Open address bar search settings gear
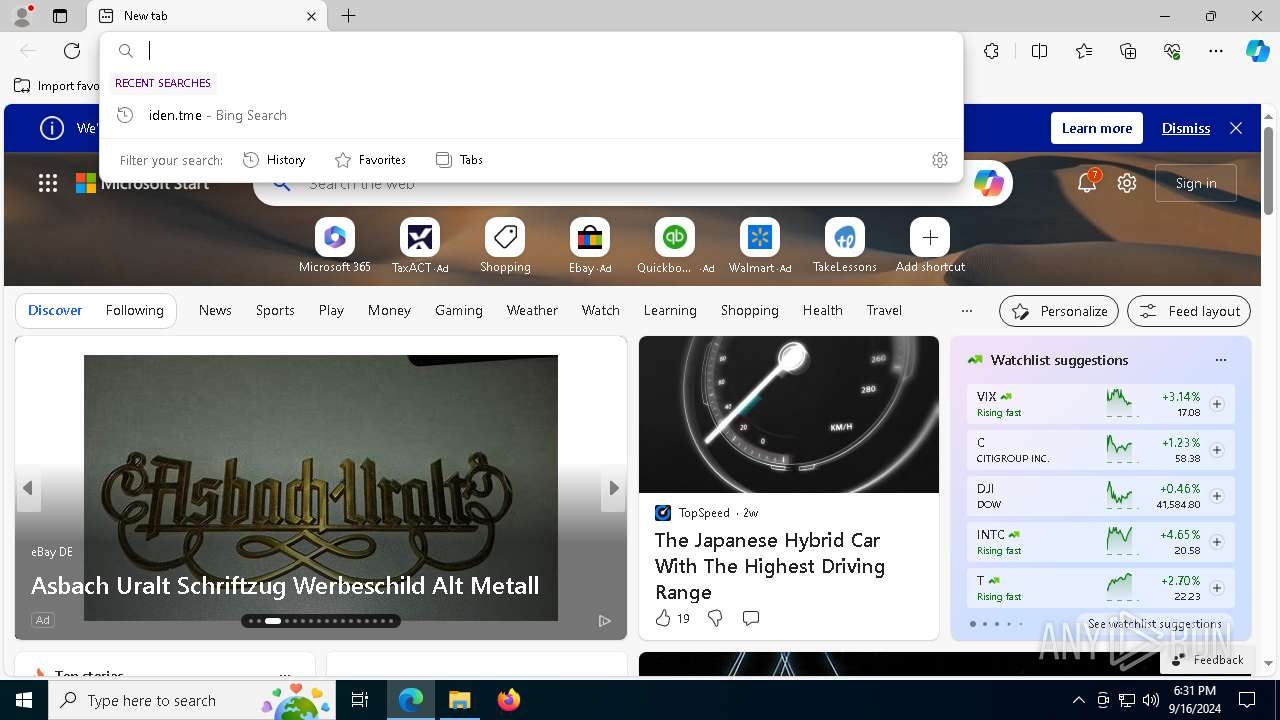The width and height of the screenshot is (1280, 720). click(940, 160)
